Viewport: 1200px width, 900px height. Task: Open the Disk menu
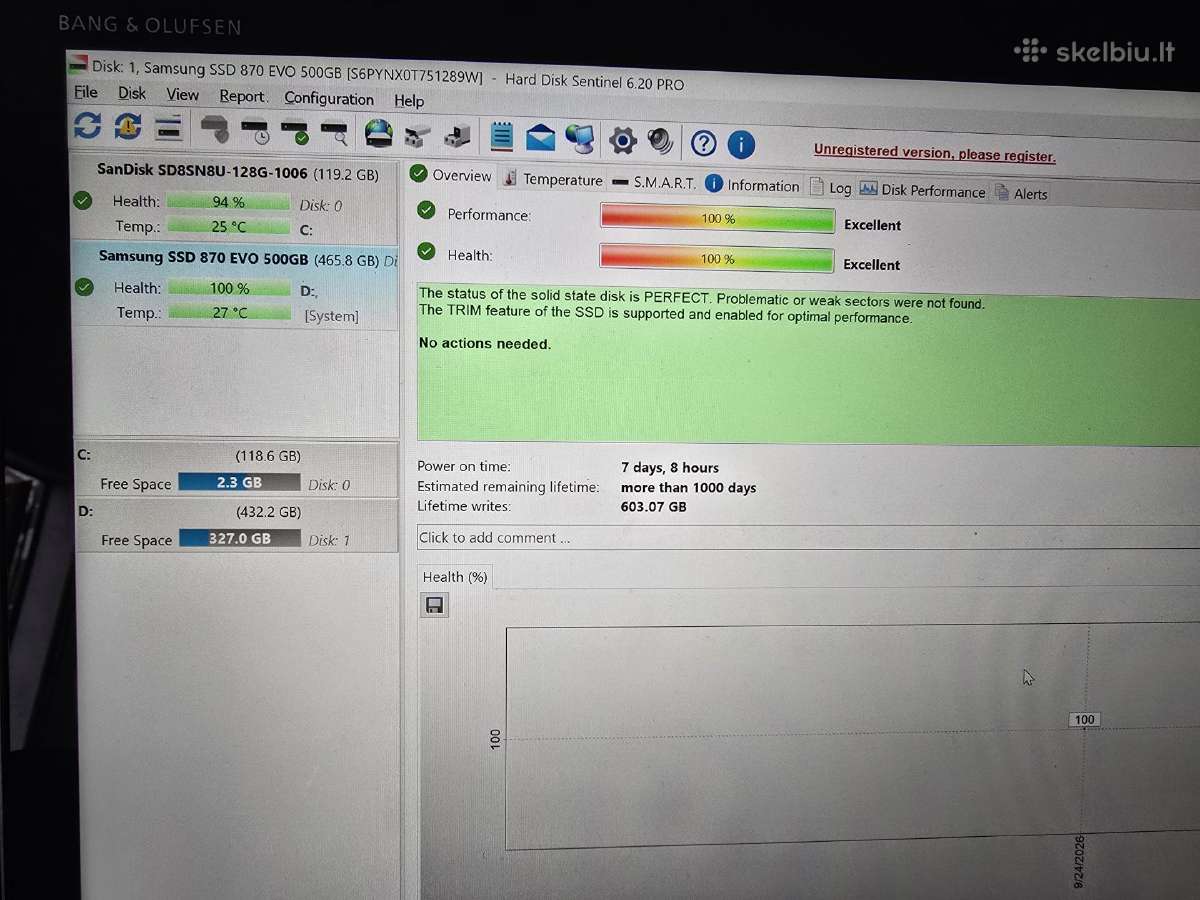(132, 93)
